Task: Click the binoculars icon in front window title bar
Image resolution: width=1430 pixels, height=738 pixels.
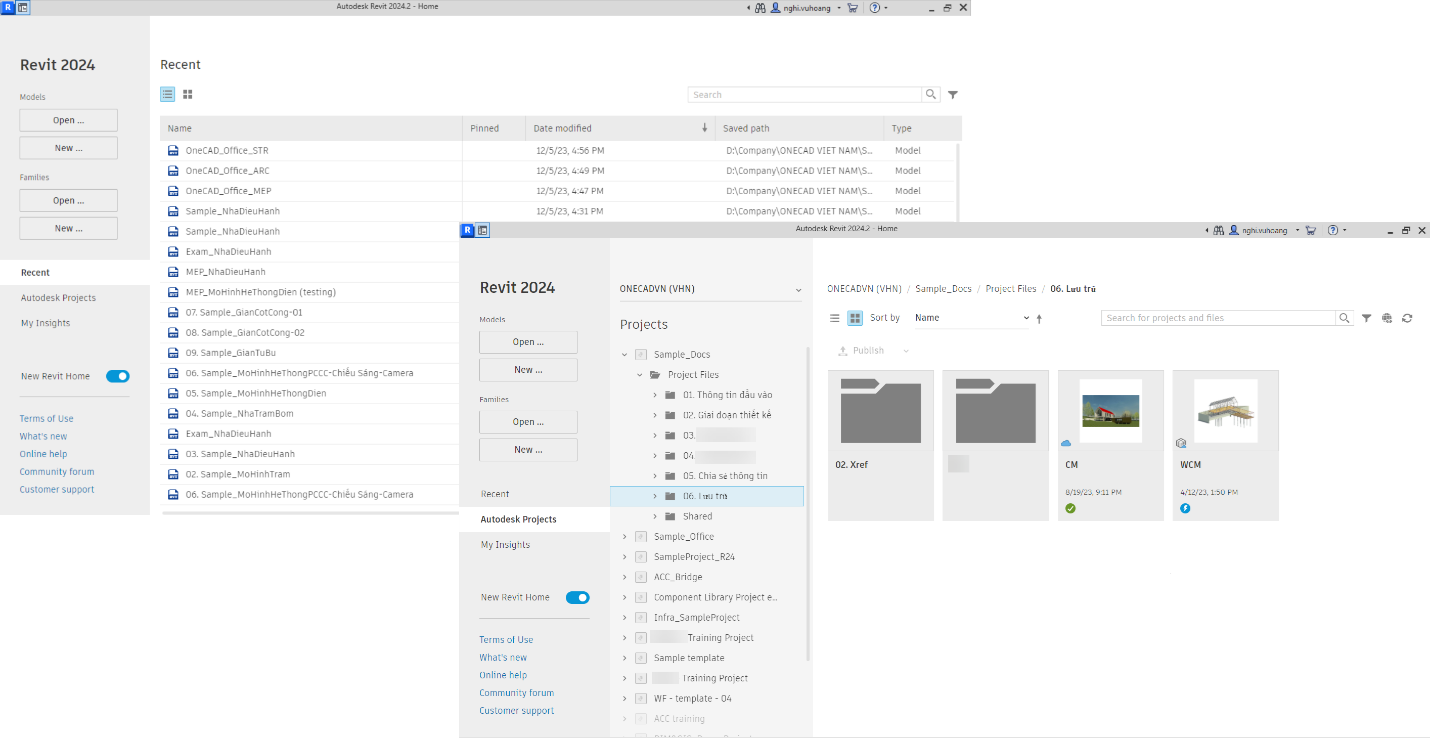Action: point(1220,230)
